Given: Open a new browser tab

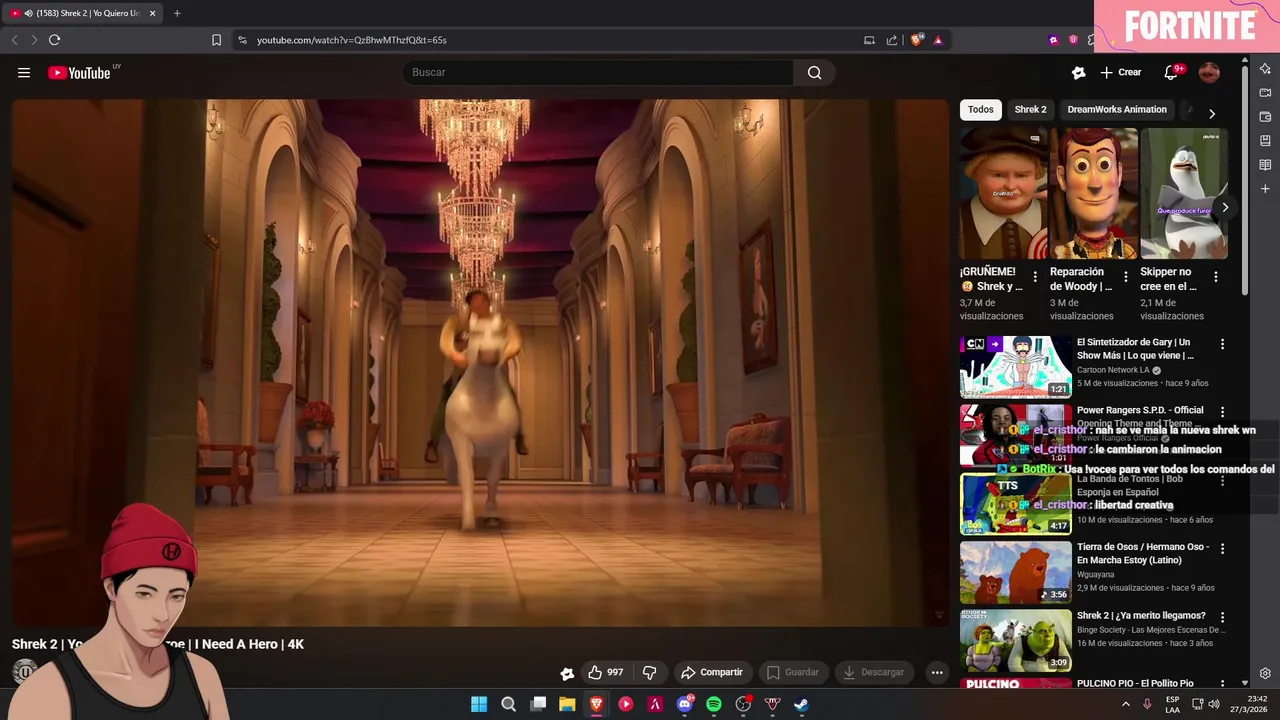Looking at the screenshot, I should tap(177, 13).
